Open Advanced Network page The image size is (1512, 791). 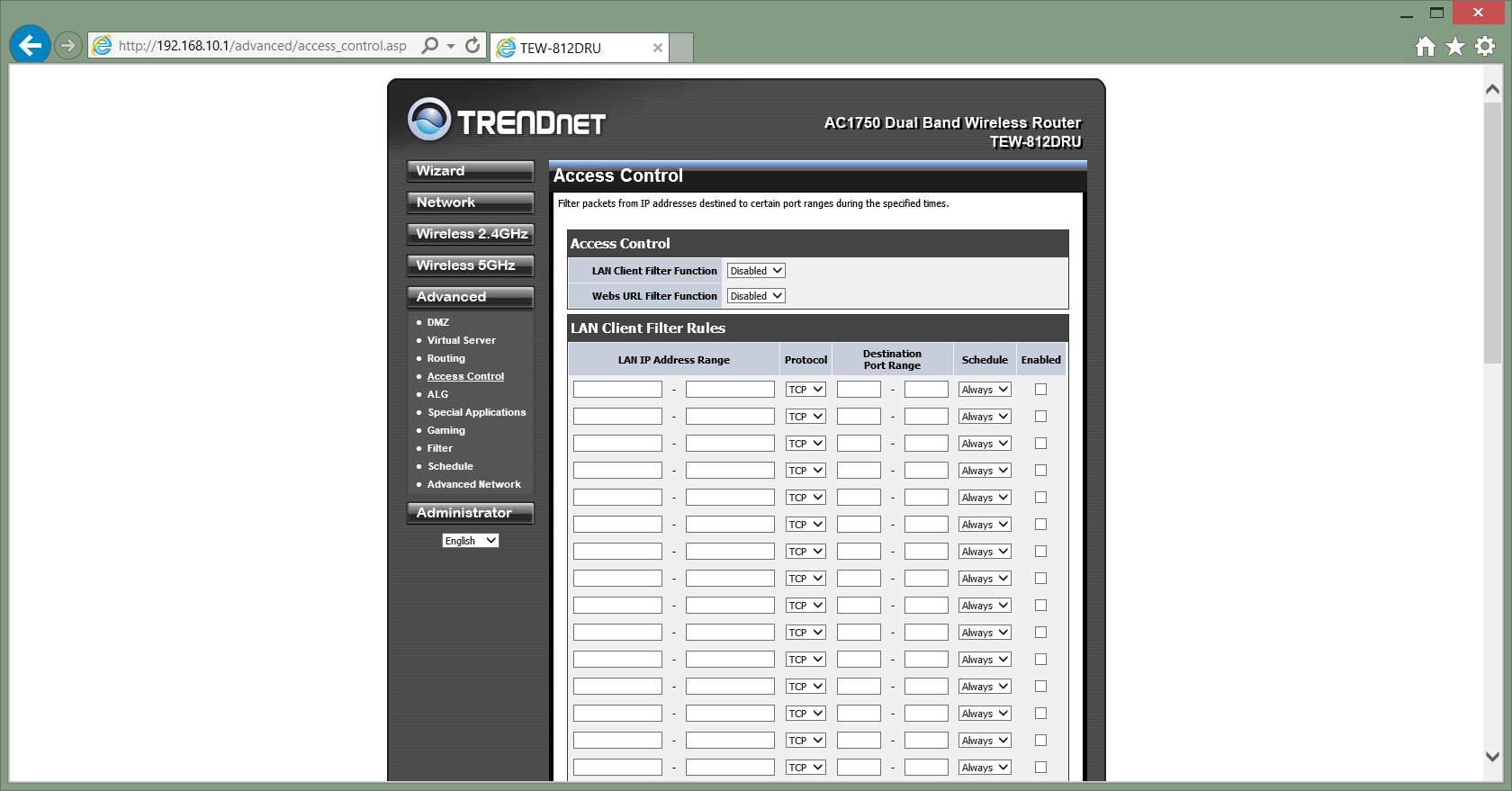pos(474,484)
